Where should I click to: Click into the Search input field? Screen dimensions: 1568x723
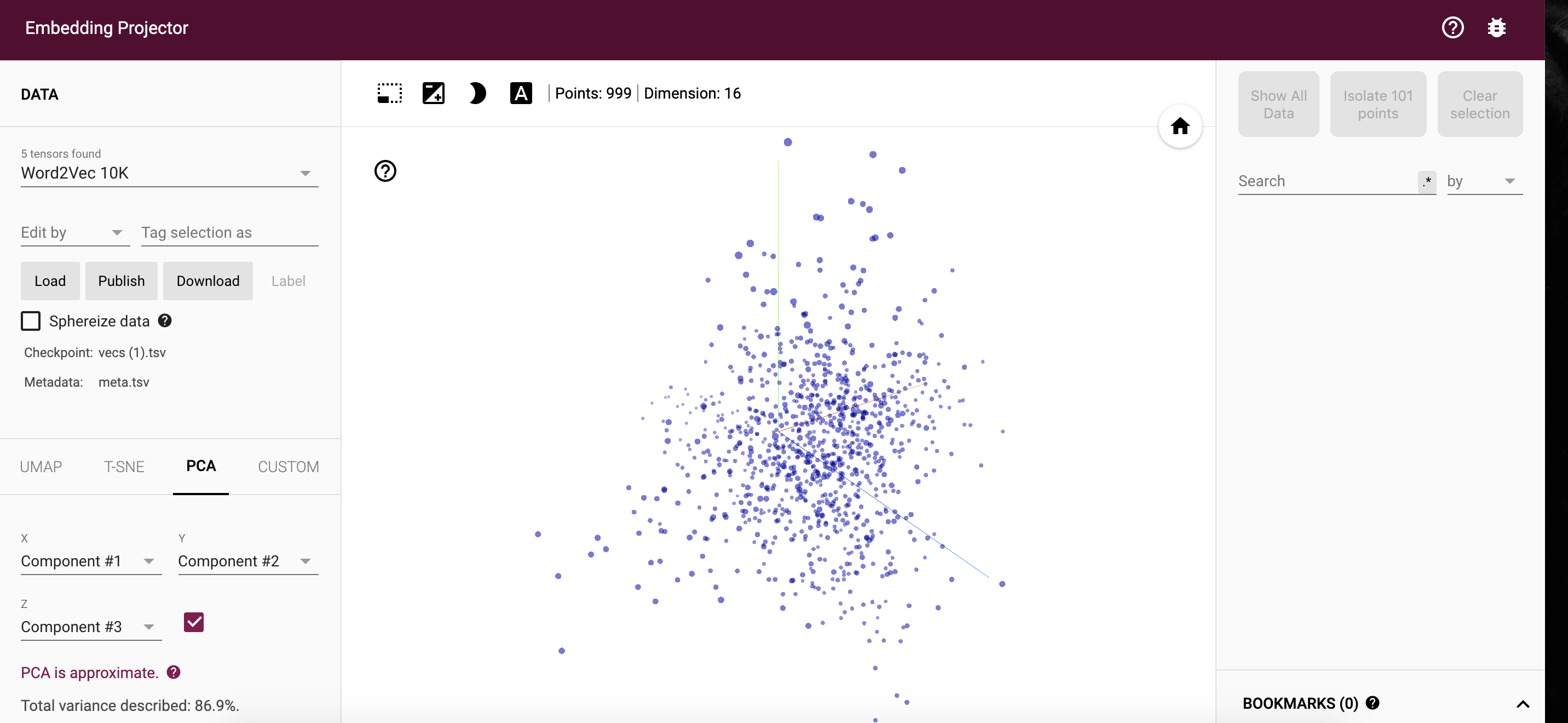1327,181
